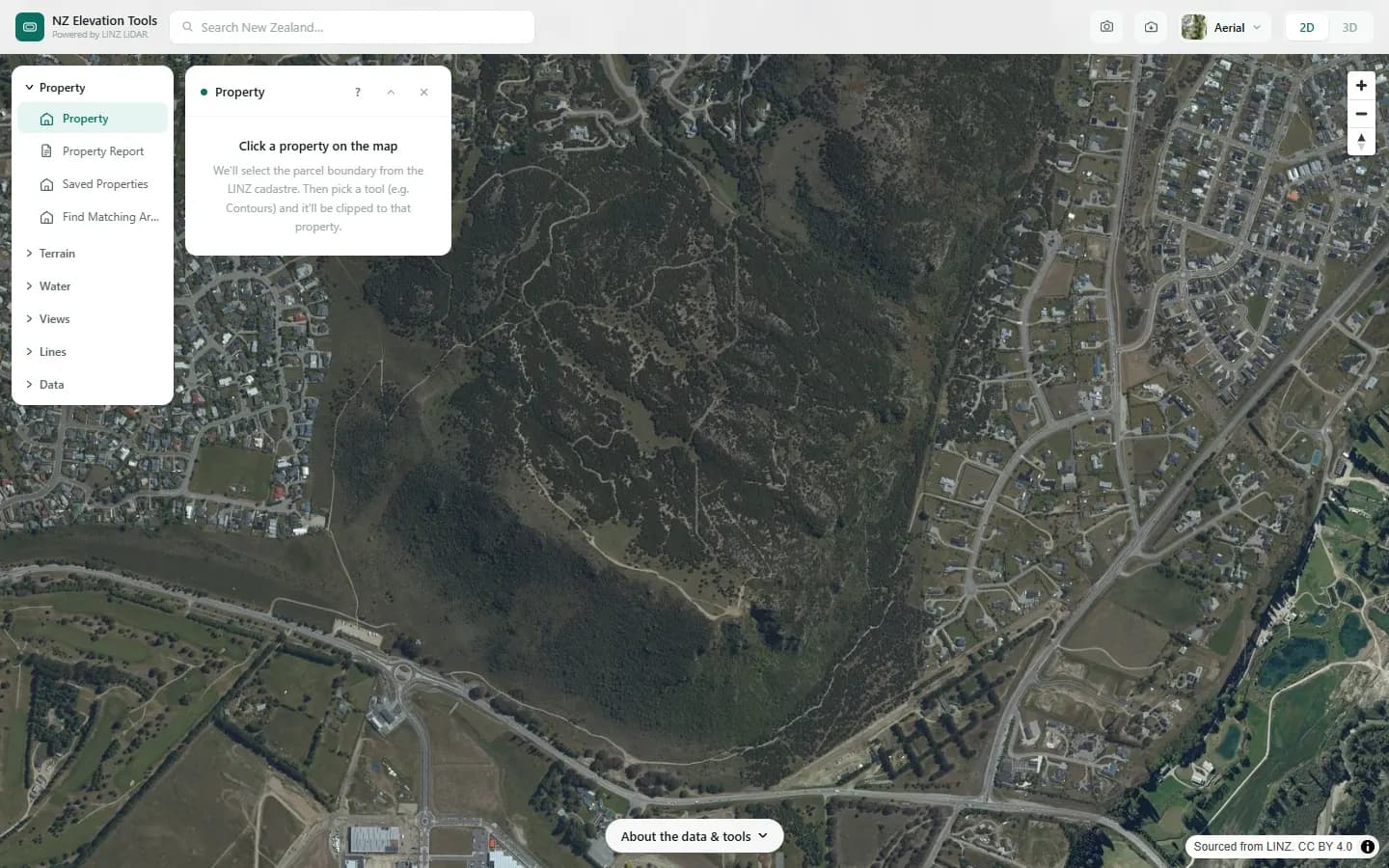
Task: Take a map screenshot with the camera icon
Action: pos(1106,27)
